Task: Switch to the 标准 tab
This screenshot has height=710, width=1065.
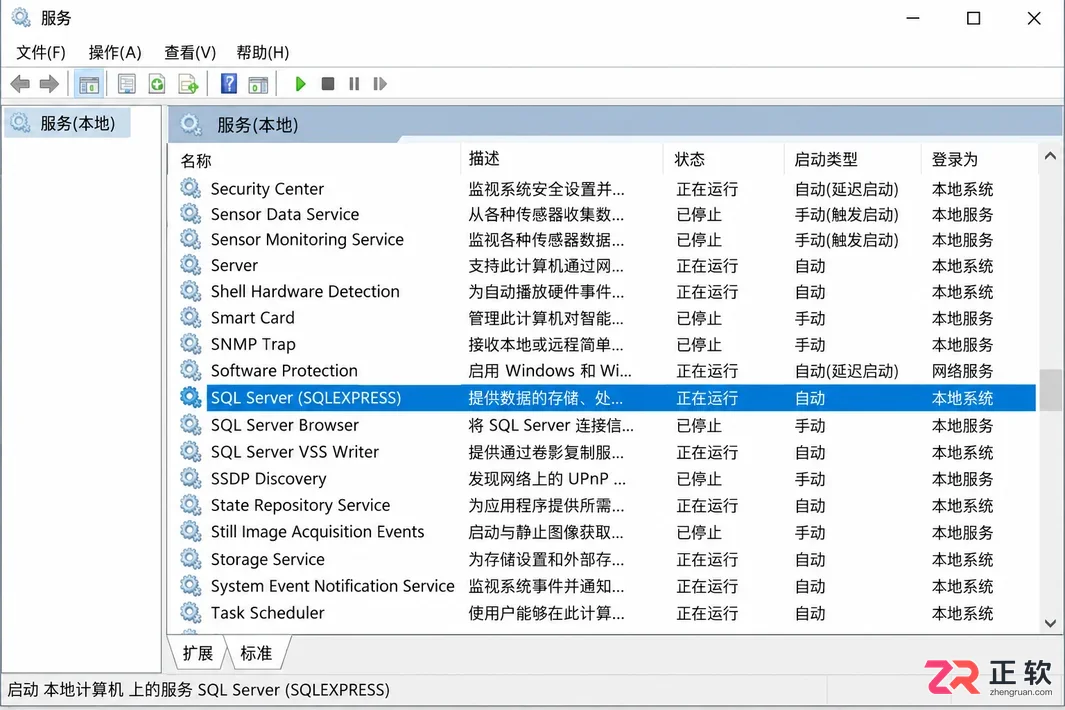Action: click(x=256, y=653)
